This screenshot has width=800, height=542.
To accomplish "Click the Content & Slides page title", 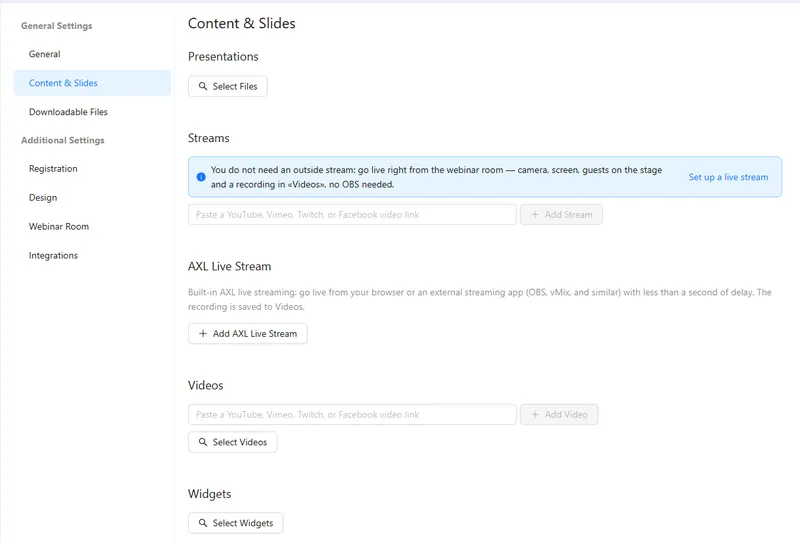I will pos(242,23).
